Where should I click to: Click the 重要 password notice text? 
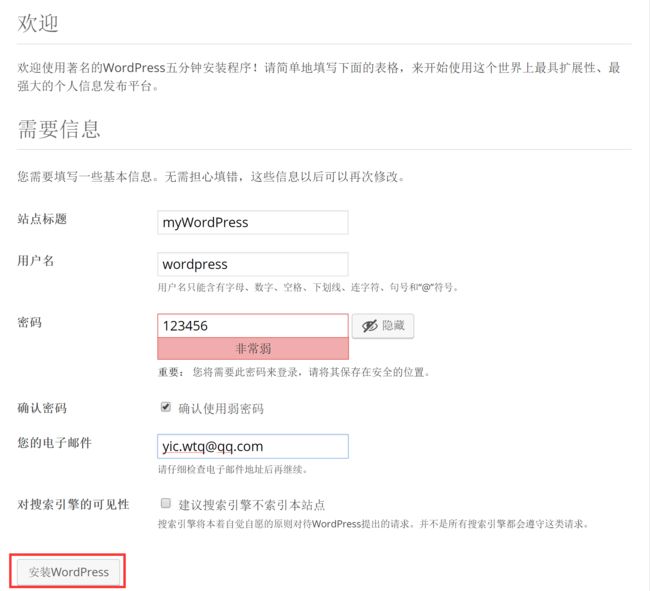click(294, 372)
